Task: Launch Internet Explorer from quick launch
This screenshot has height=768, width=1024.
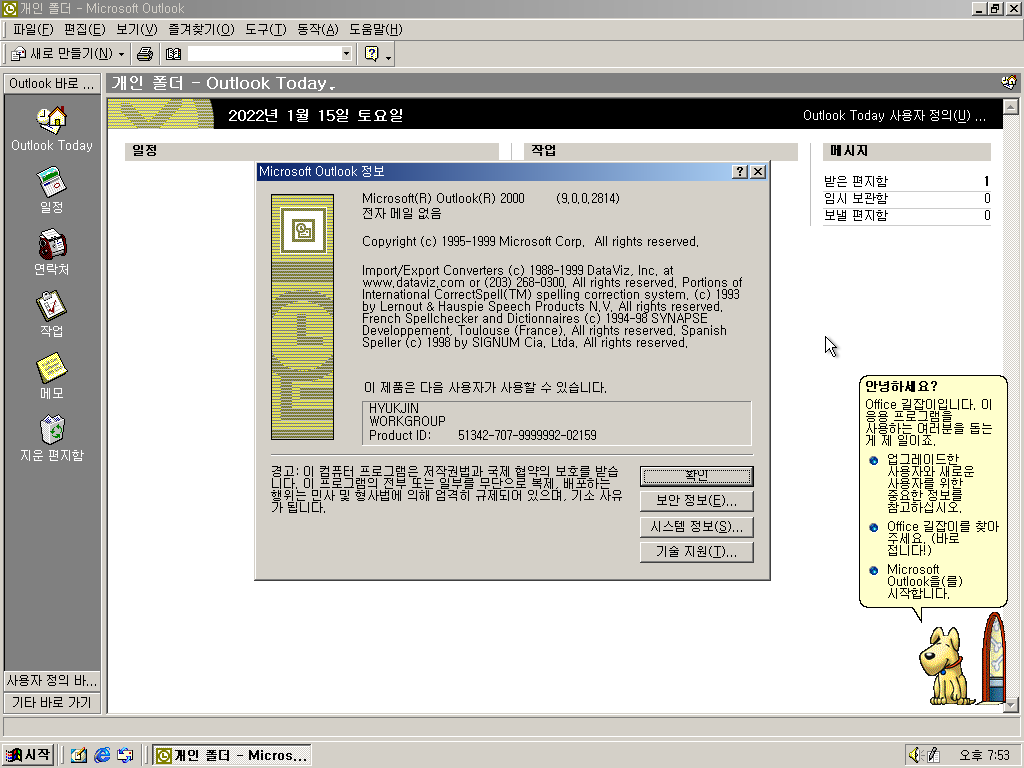Action: (x=102, y=756)
